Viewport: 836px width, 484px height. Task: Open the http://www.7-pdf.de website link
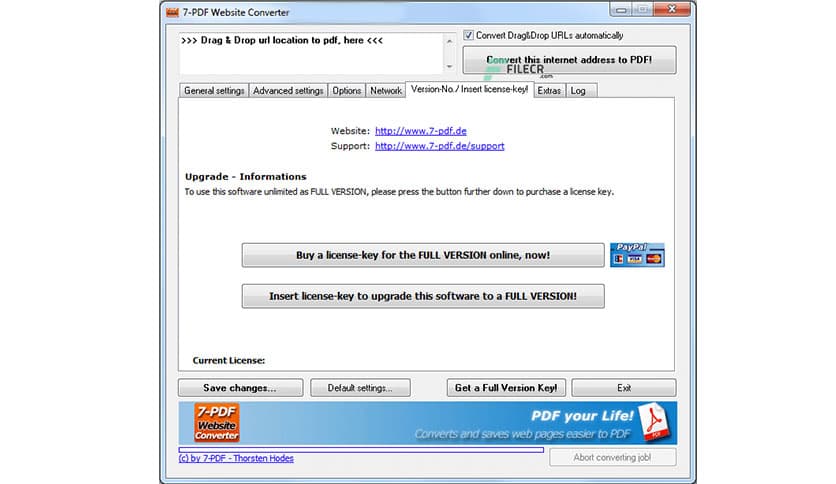click(421, 131)
